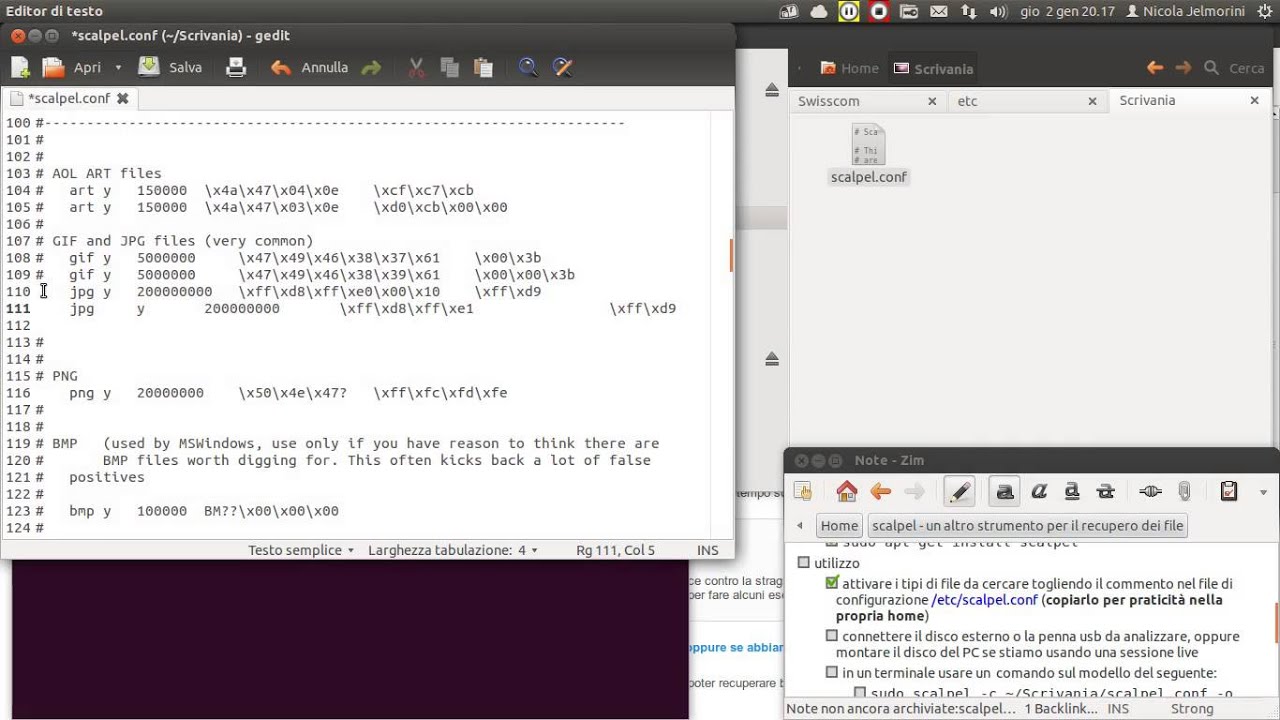Undo the last edit with Annulla
The image size is (1280, 720).
point(310,68)
